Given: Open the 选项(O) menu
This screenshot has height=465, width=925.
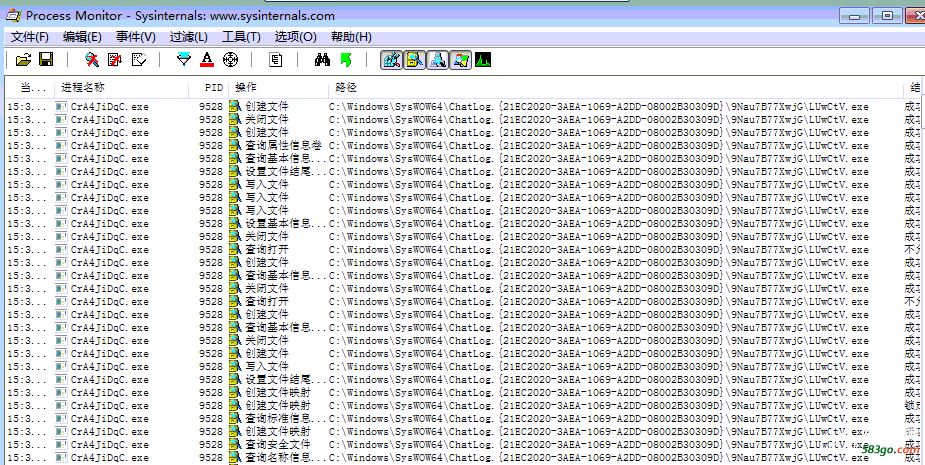Looking at the screenshot, I should tap(296, 37).
